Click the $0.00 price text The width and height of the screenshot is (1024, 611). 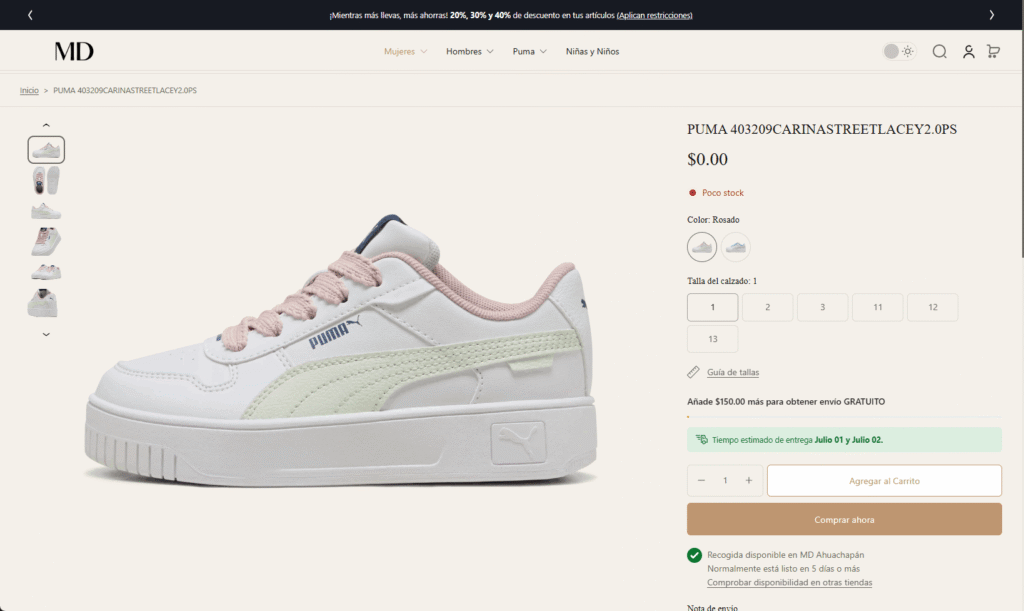707,159
